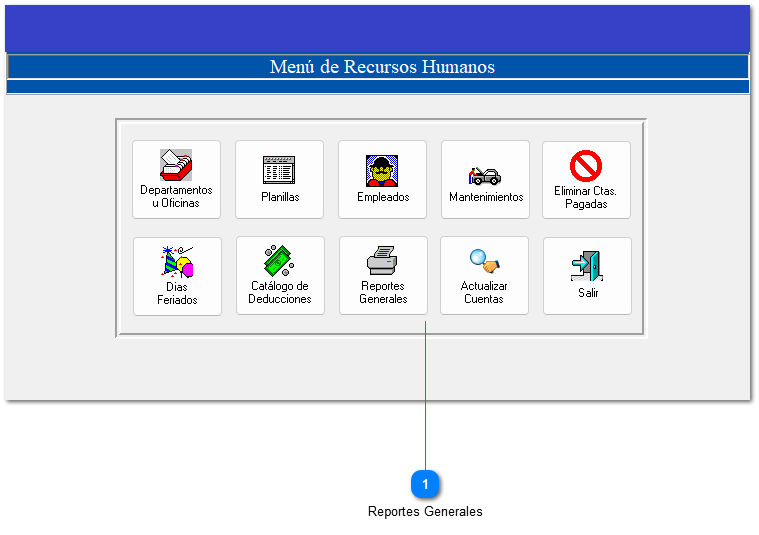This screenshot has width=759, height=535.
Task: Click the red prohibited sign icon
Action: tap(585, 165)
